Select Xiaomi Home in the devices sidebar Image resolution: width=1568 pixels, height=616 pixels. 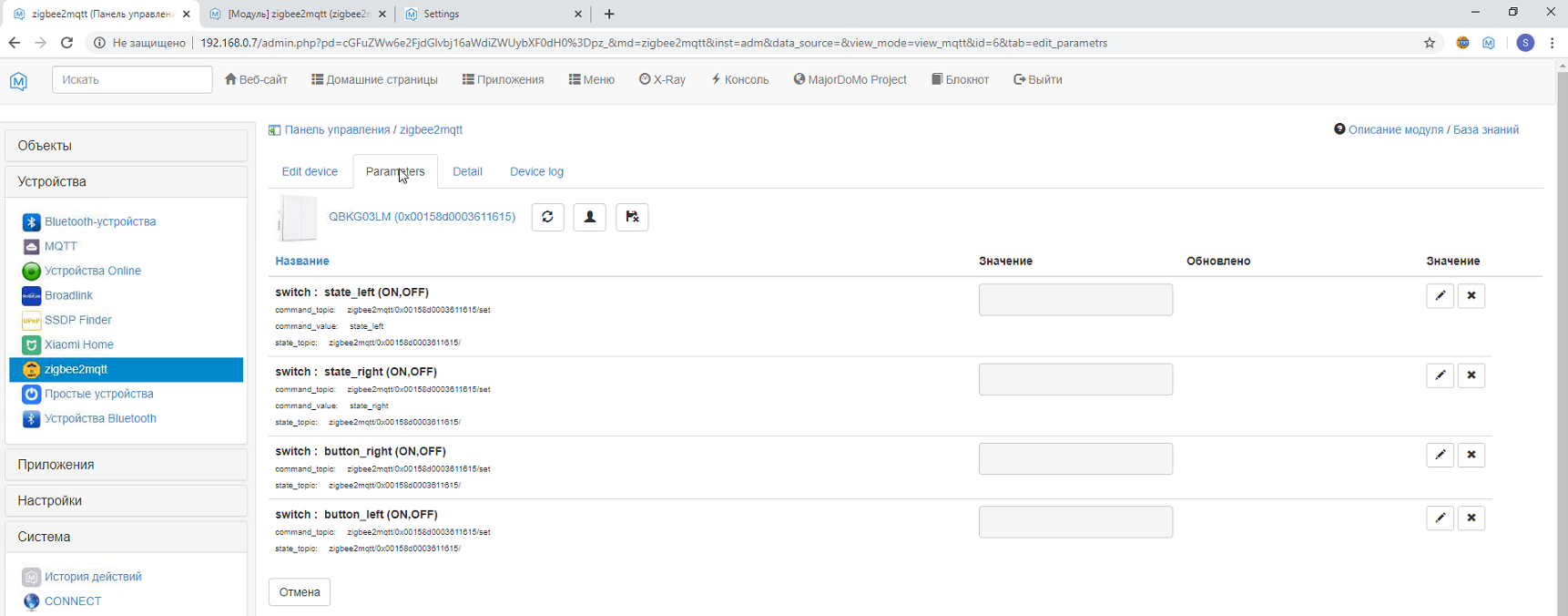[x=79, y=344]
